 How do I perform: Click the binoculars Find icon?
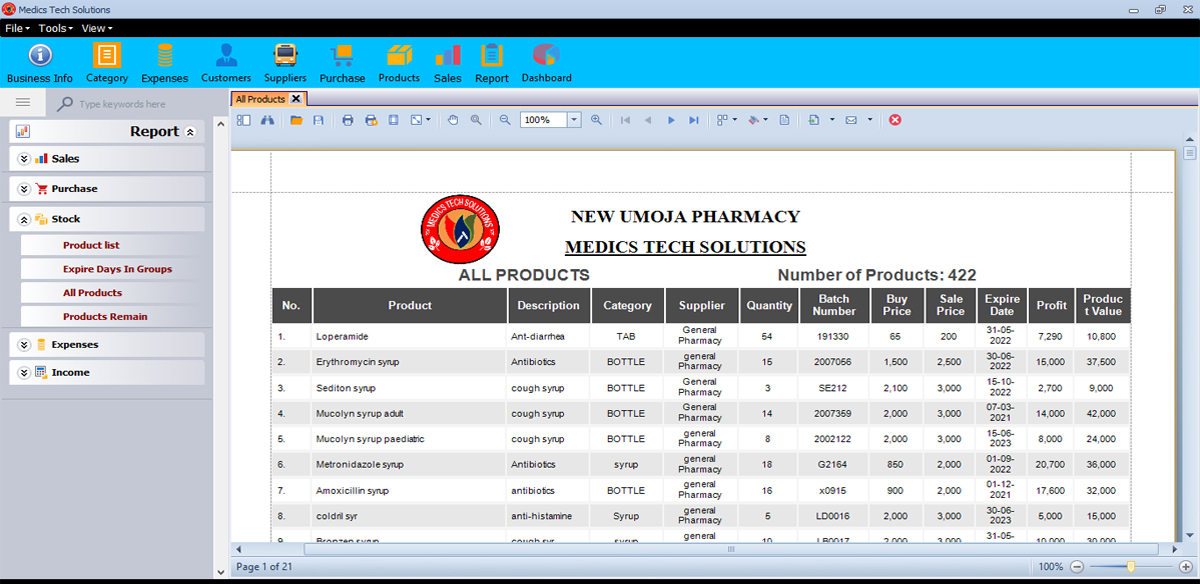[267, 120]
